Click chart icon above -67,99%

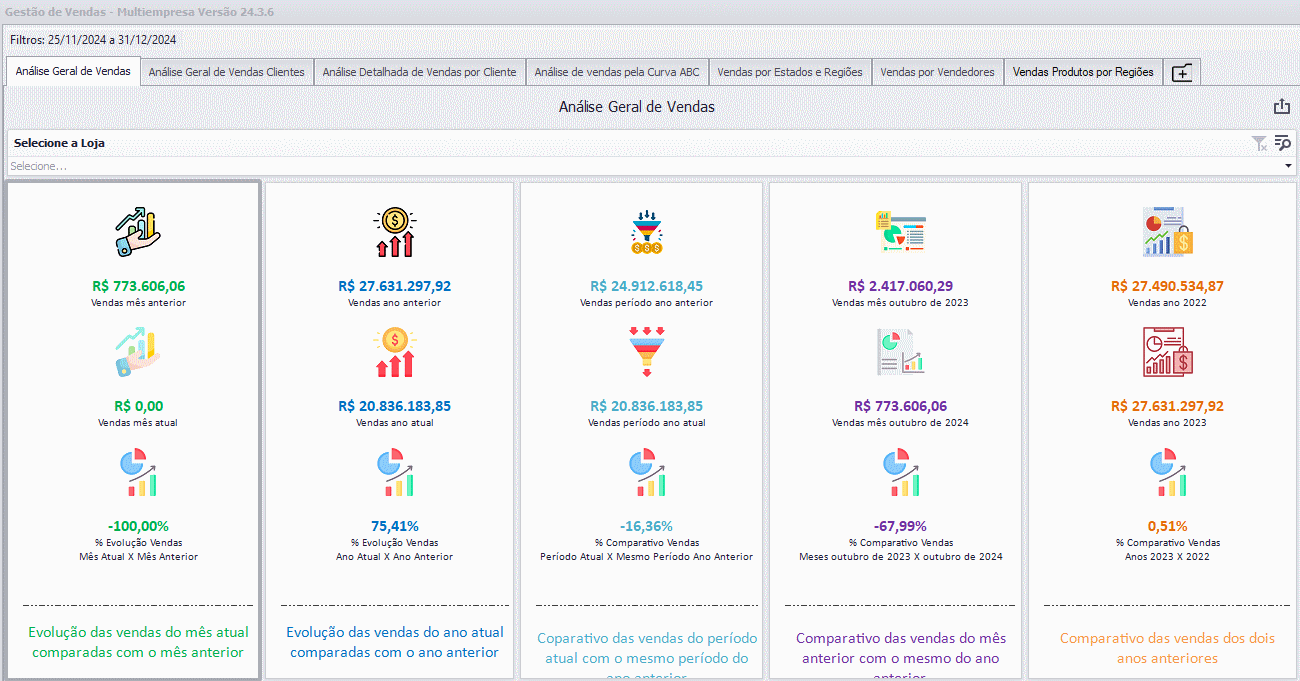(x=900, y=474)
